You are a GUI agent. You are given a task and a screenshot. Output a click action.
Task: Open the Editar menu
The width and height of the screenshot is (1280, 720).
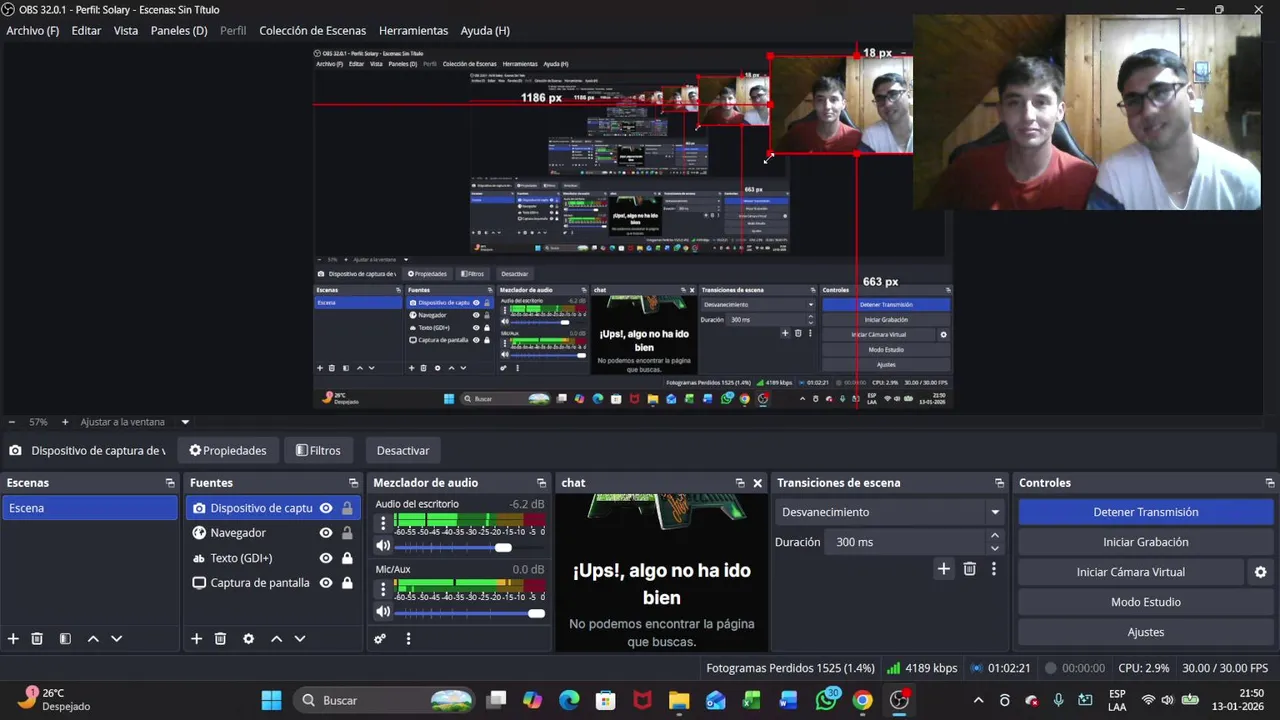pyautogui.click(x=86, y=31)
